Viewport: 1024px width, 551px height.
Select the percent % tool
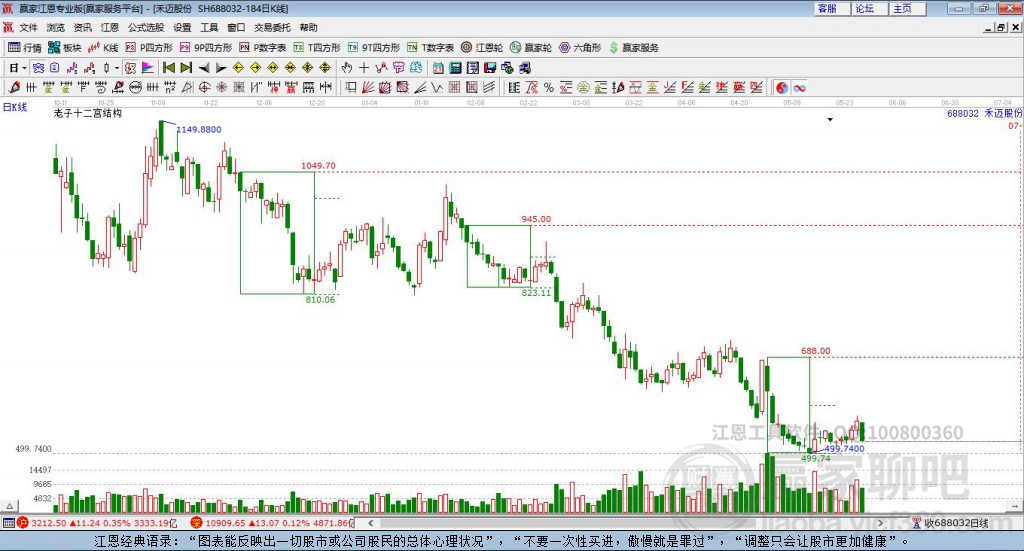click(549, 87)
